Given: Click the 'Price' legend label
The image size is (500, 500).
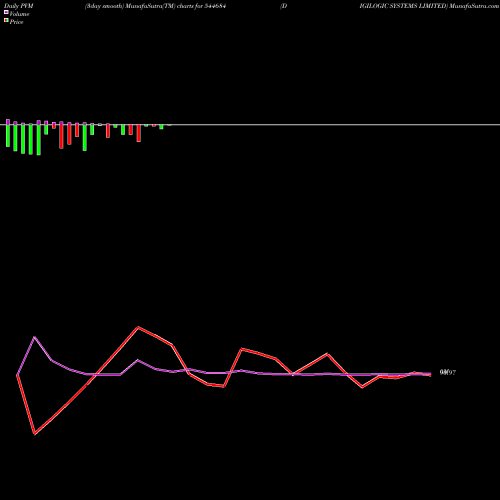Looking at the screenshot, I should (x=16, y=22).
